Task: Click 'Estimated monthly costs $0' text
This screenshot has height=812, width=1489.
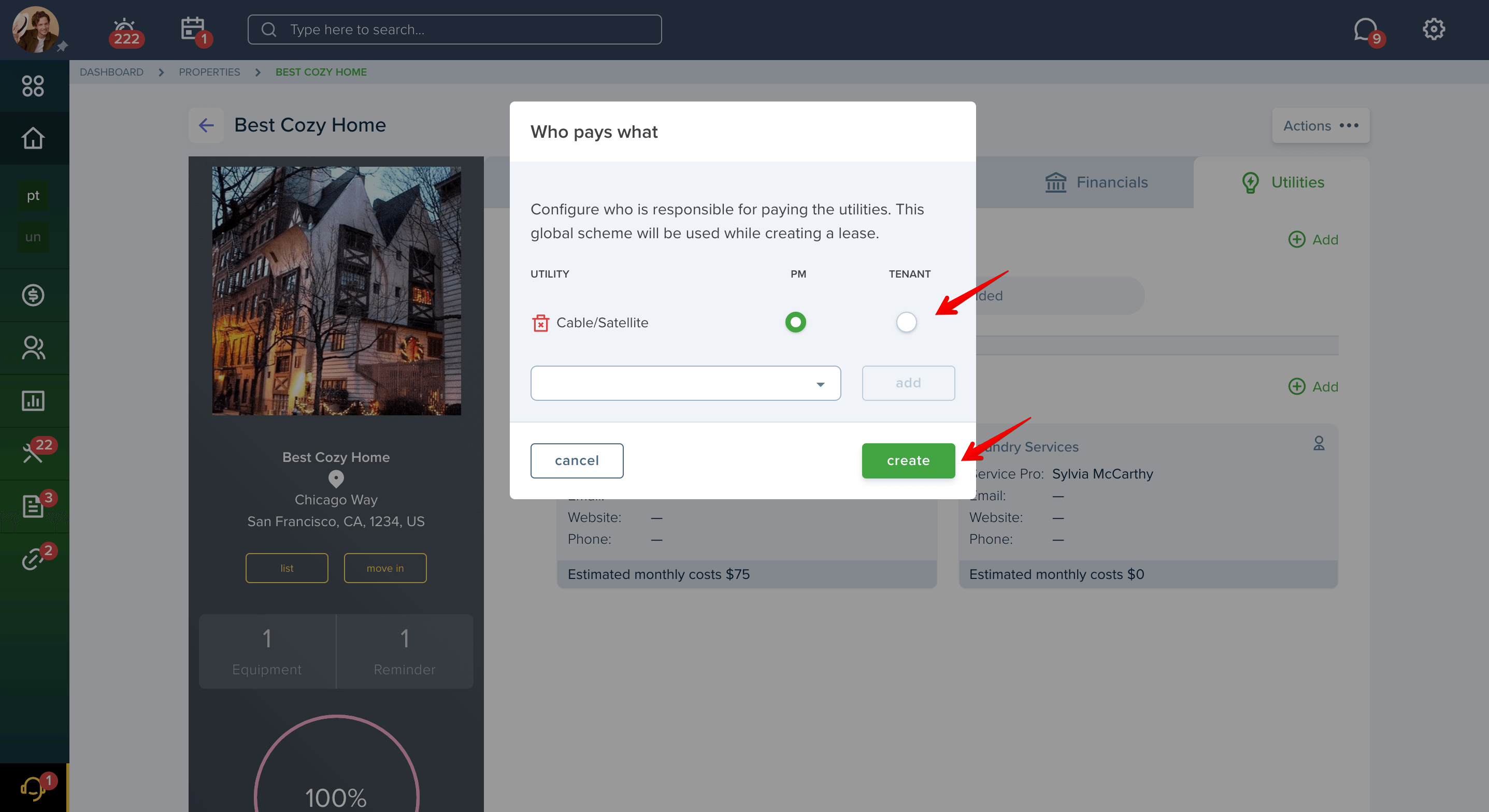Action: (x=1056, y=574)
